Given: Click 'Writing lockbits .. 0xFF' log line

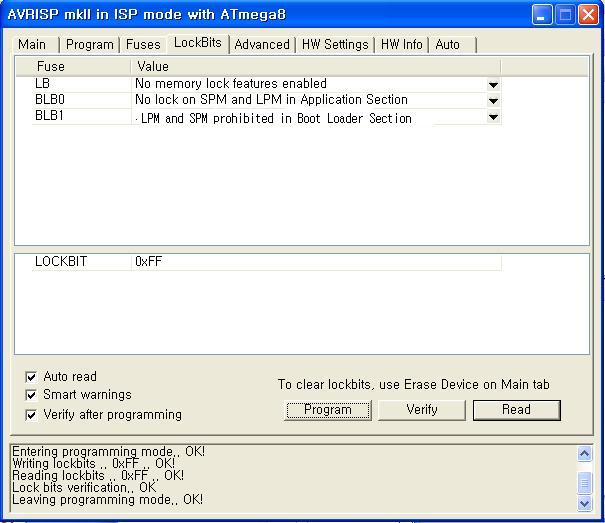Looking at the screenshot, I should point(93,463).
